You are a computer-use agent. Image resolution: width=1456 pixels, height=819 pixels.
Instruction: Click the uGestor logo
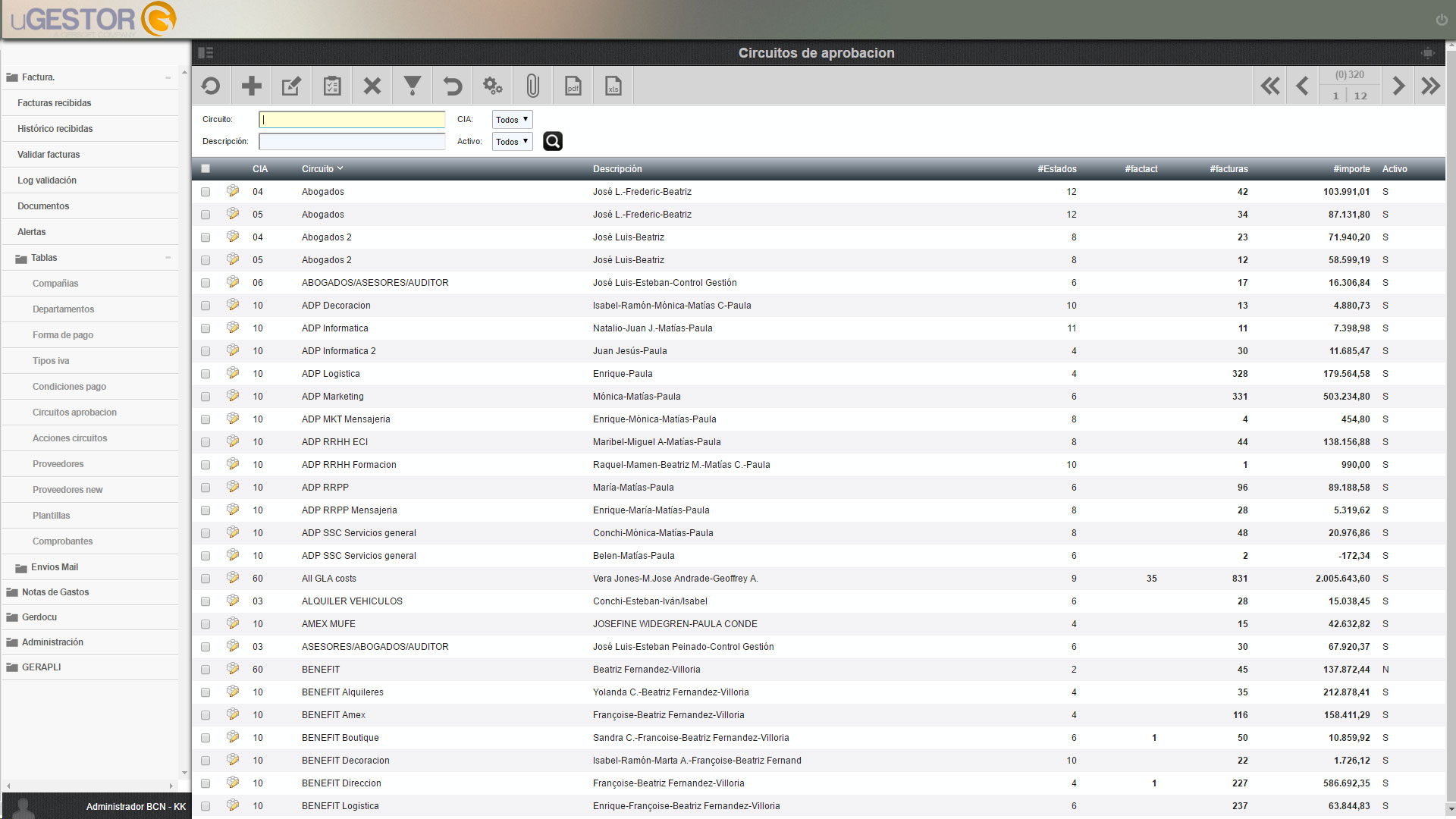click(93, 19)
